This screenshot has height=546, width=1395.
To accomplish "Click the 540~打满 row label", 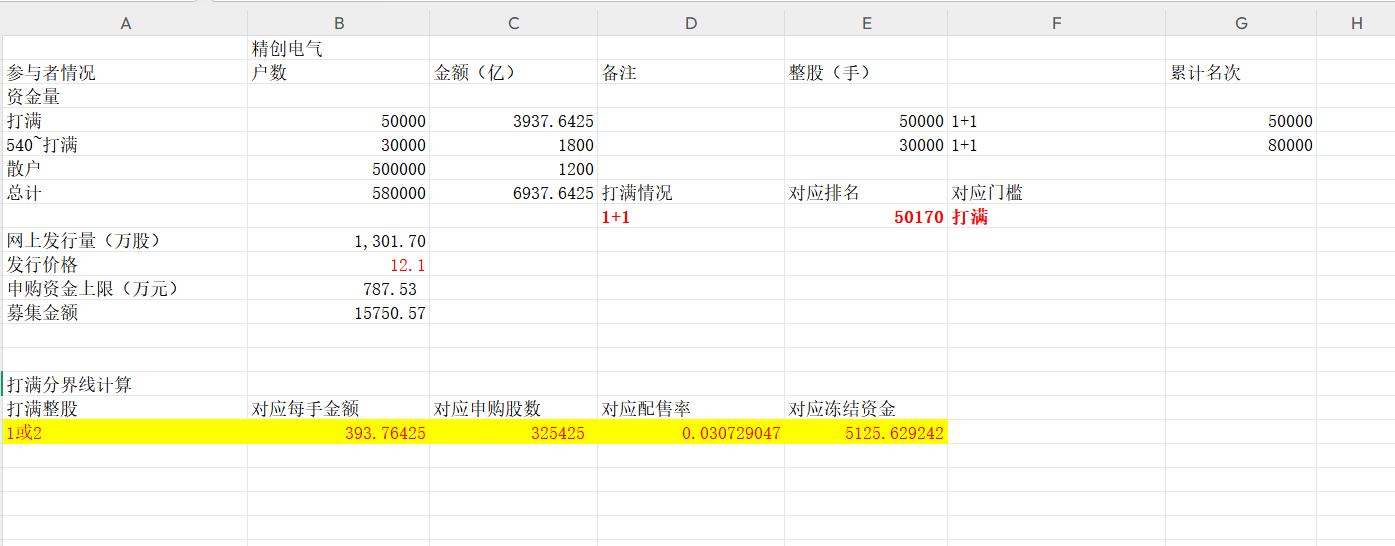I will tap(125, 144).
